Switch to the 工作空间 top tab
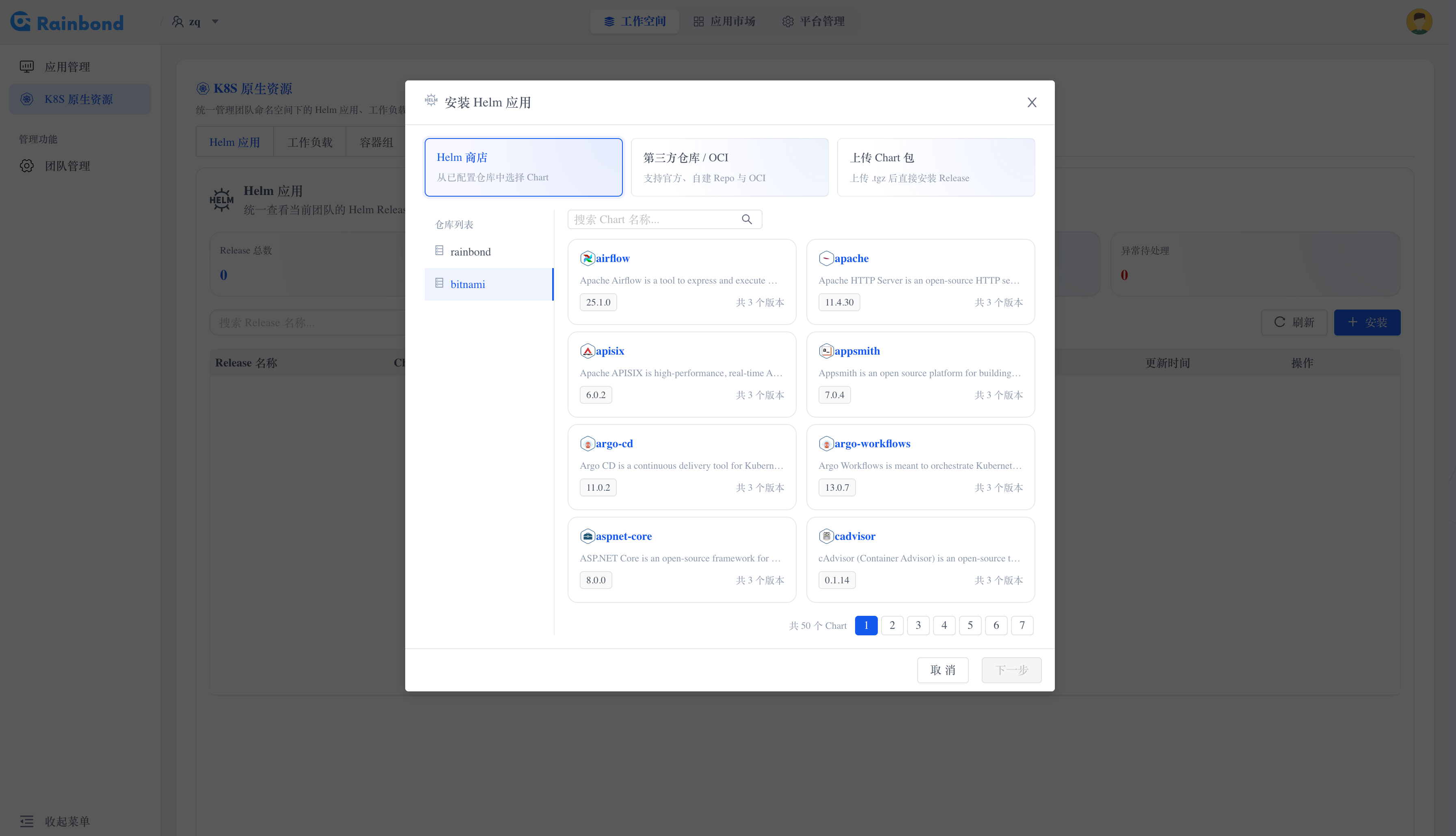Screen dimensions: 1456x836 coord(635,21)
